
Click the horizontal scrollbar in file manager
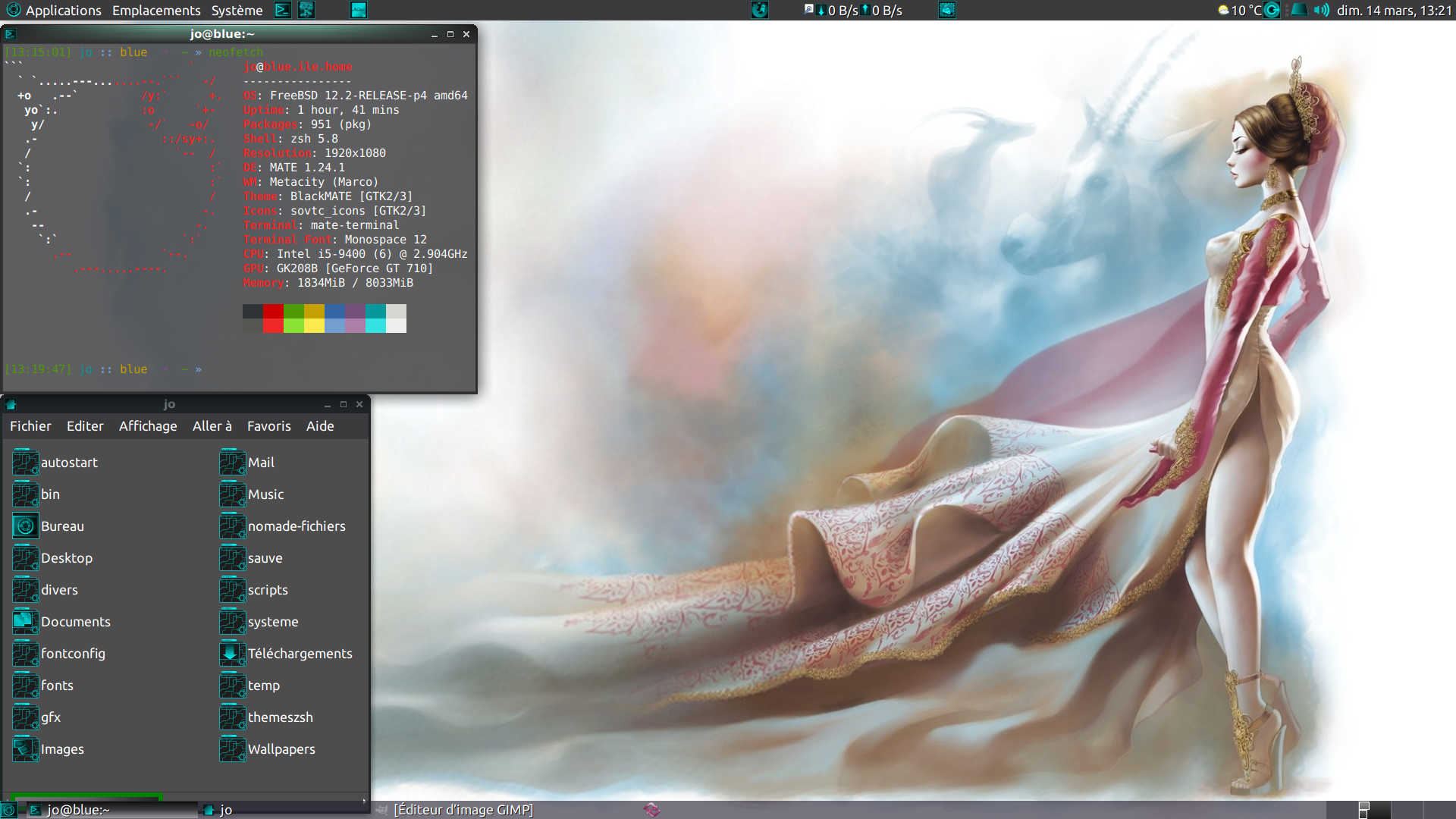click(x=85, y=797)
